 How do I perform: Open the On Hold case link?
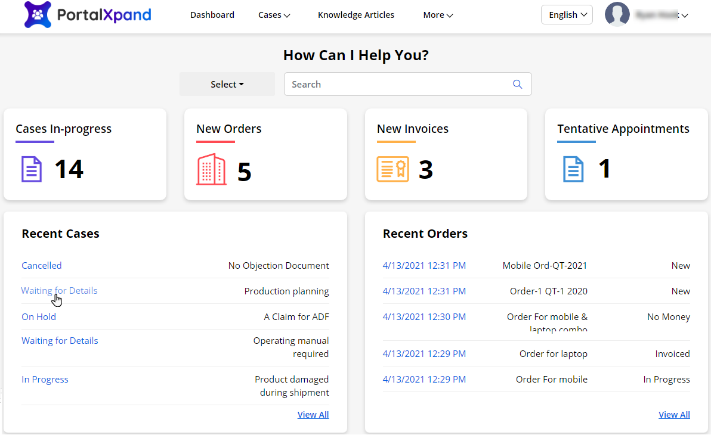[39, 316]
